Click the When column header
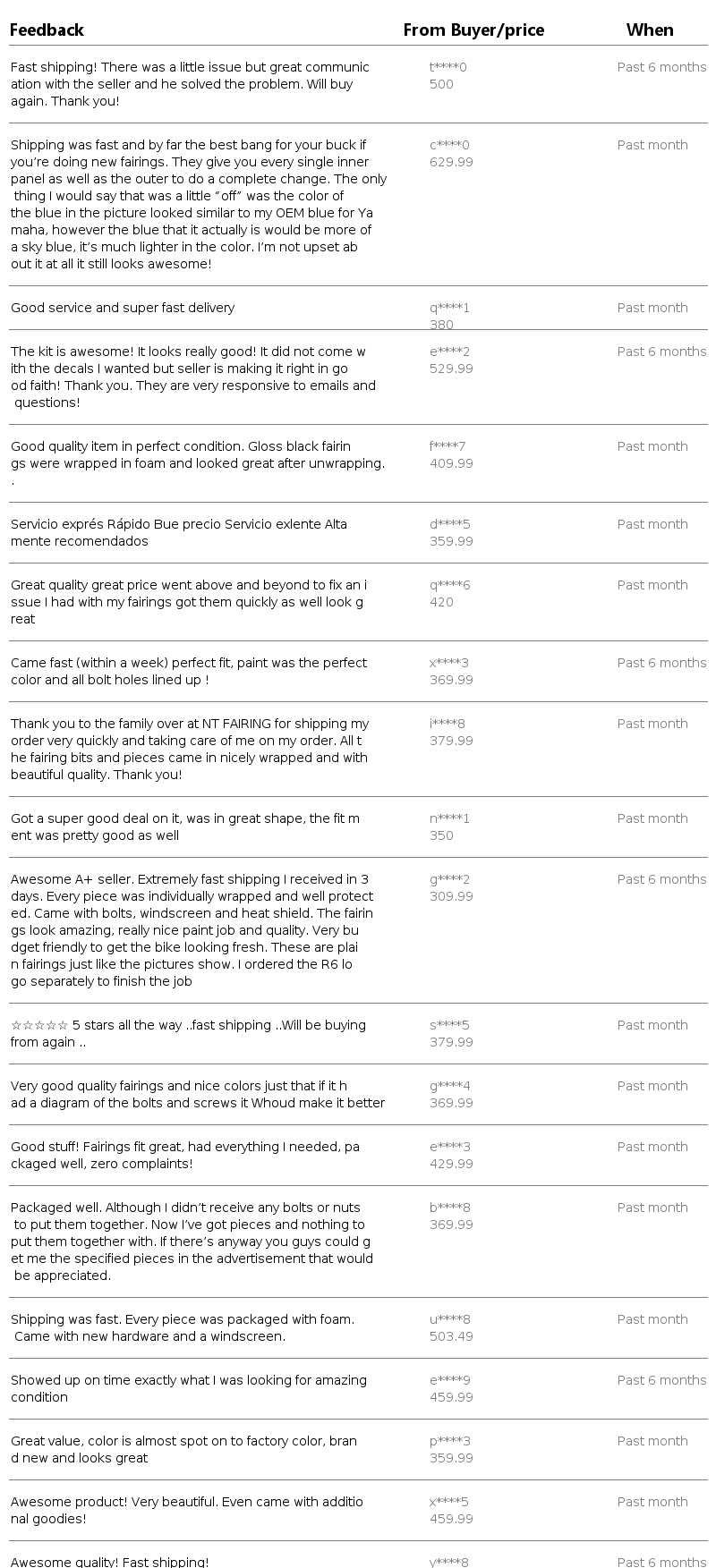716x1568 pixels. point(650,30)
